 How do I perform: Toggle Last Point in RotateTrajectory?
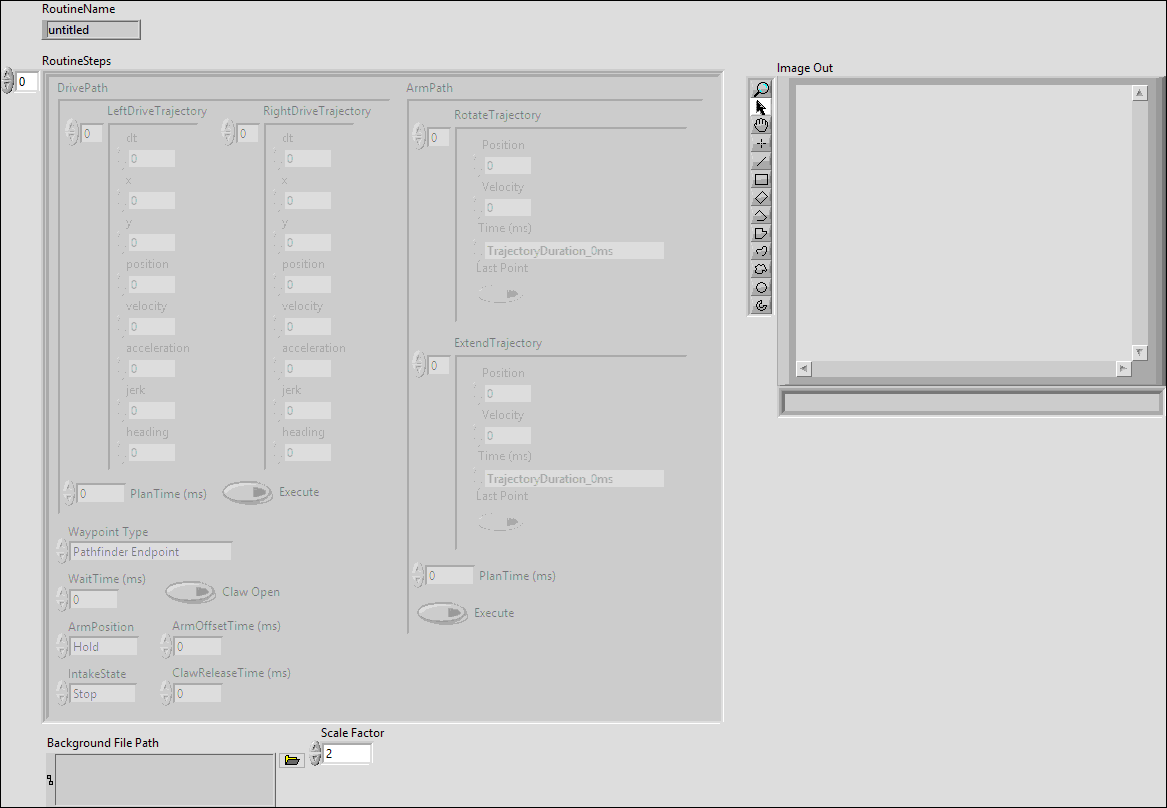click(499, 293)
